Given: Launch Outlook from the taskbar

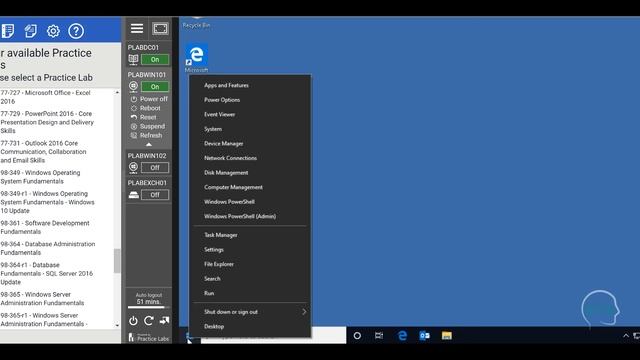Looking at the screenshot, I should 424,336.
